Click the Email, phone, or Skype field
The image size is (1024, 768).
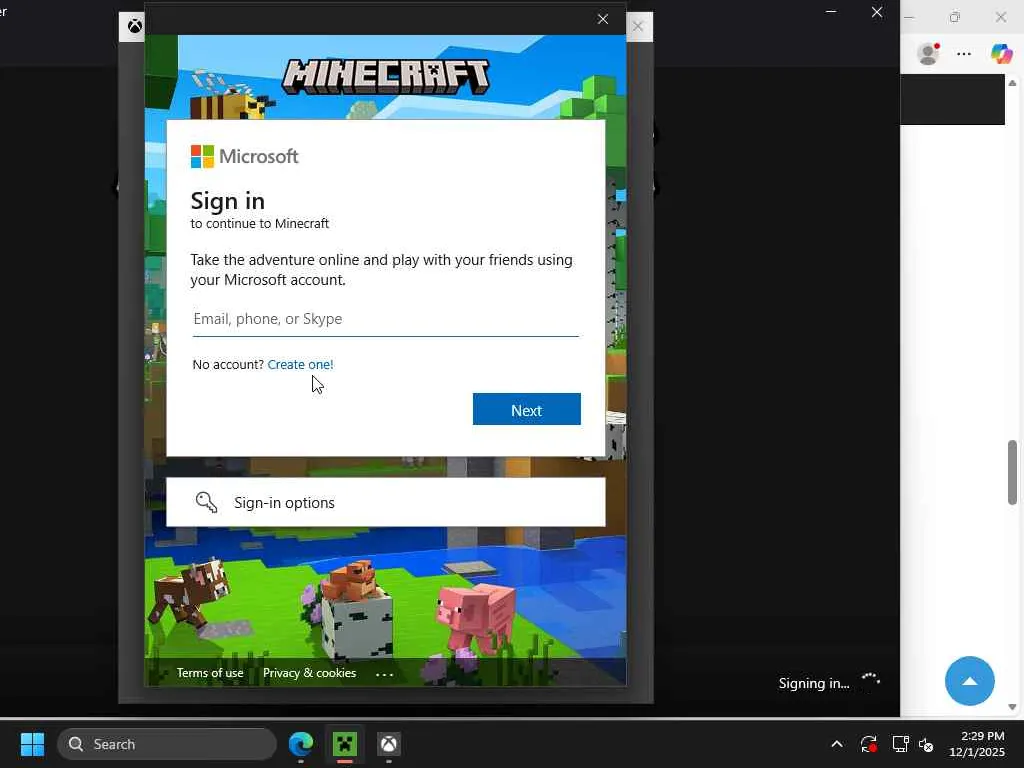click(x=385, y=319)
